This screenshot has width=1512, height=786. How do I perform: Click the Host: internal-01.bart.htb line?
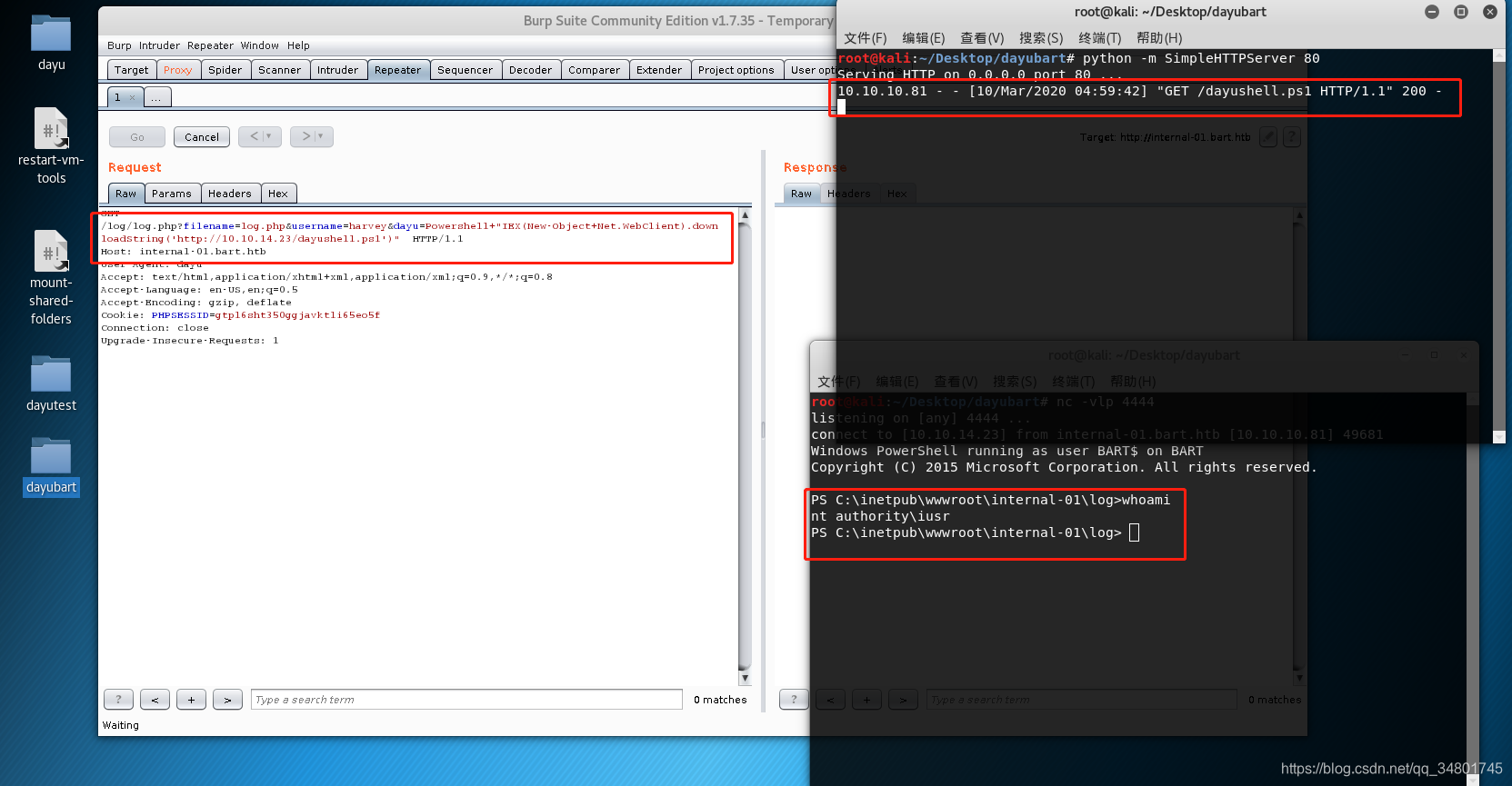click(184, 252)
